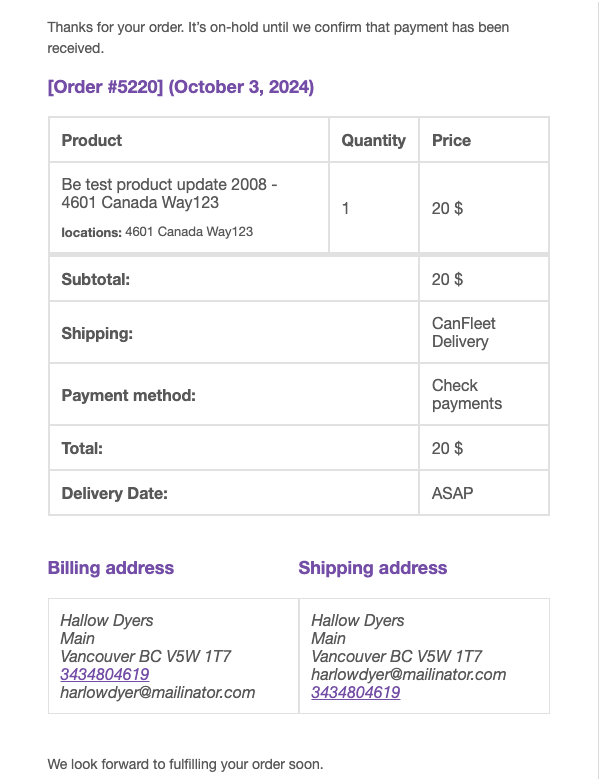Click the Quantity column header

tap(374, 140)
